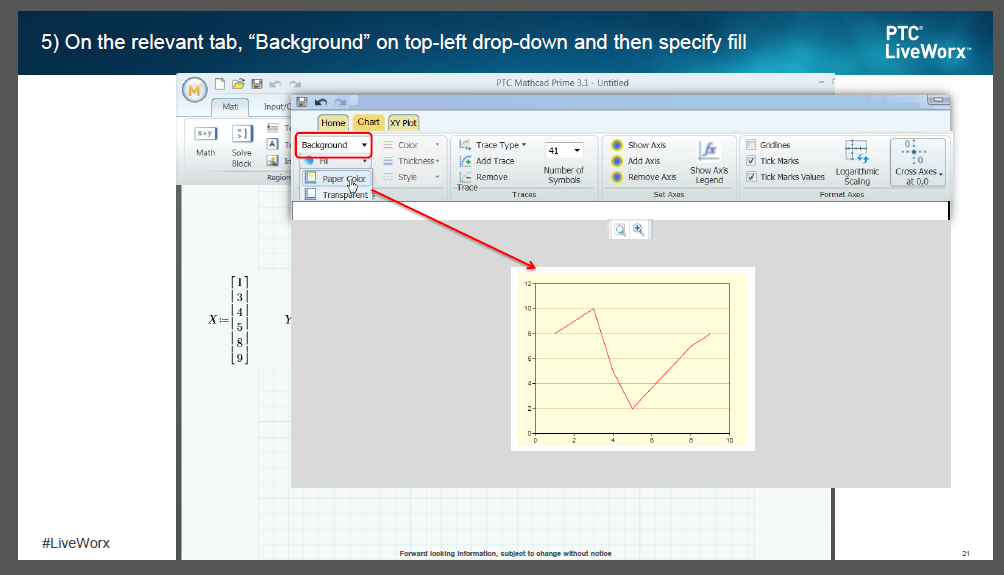Click Show Axis

pyautogui.click(x=638, y=145)
